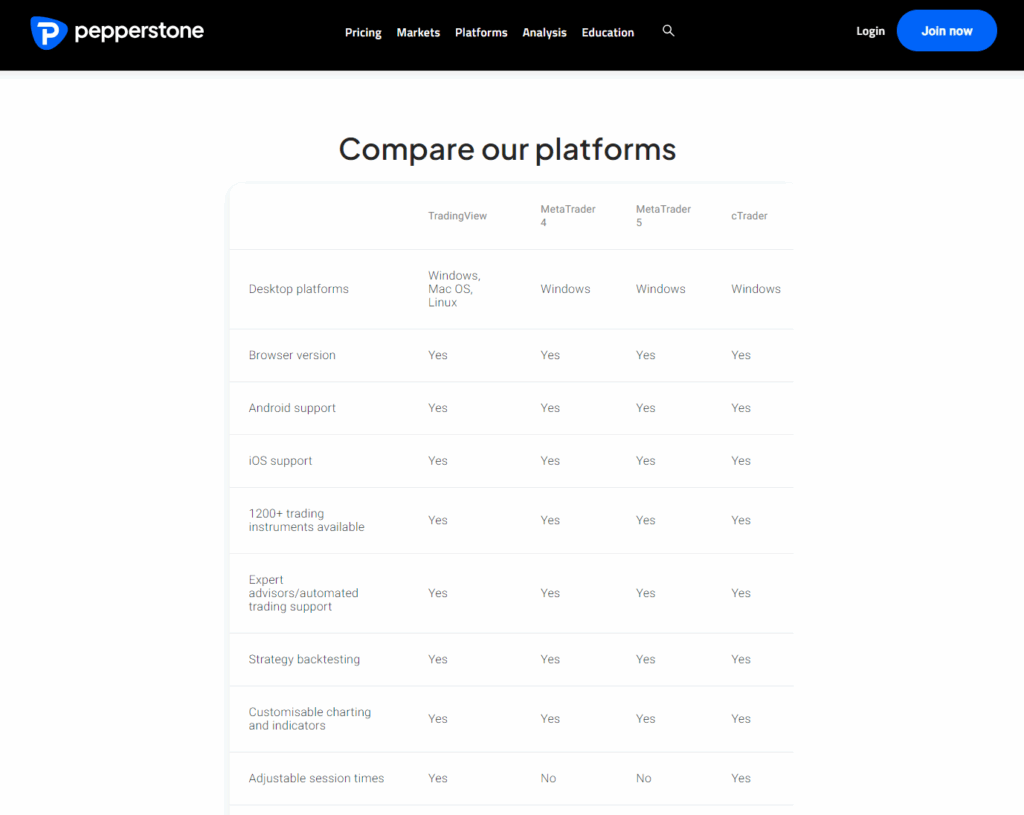The height and width of the screenshot is (815, 1024).
Task: Select the Platforms navigation item
Action: tap(481, 32)
